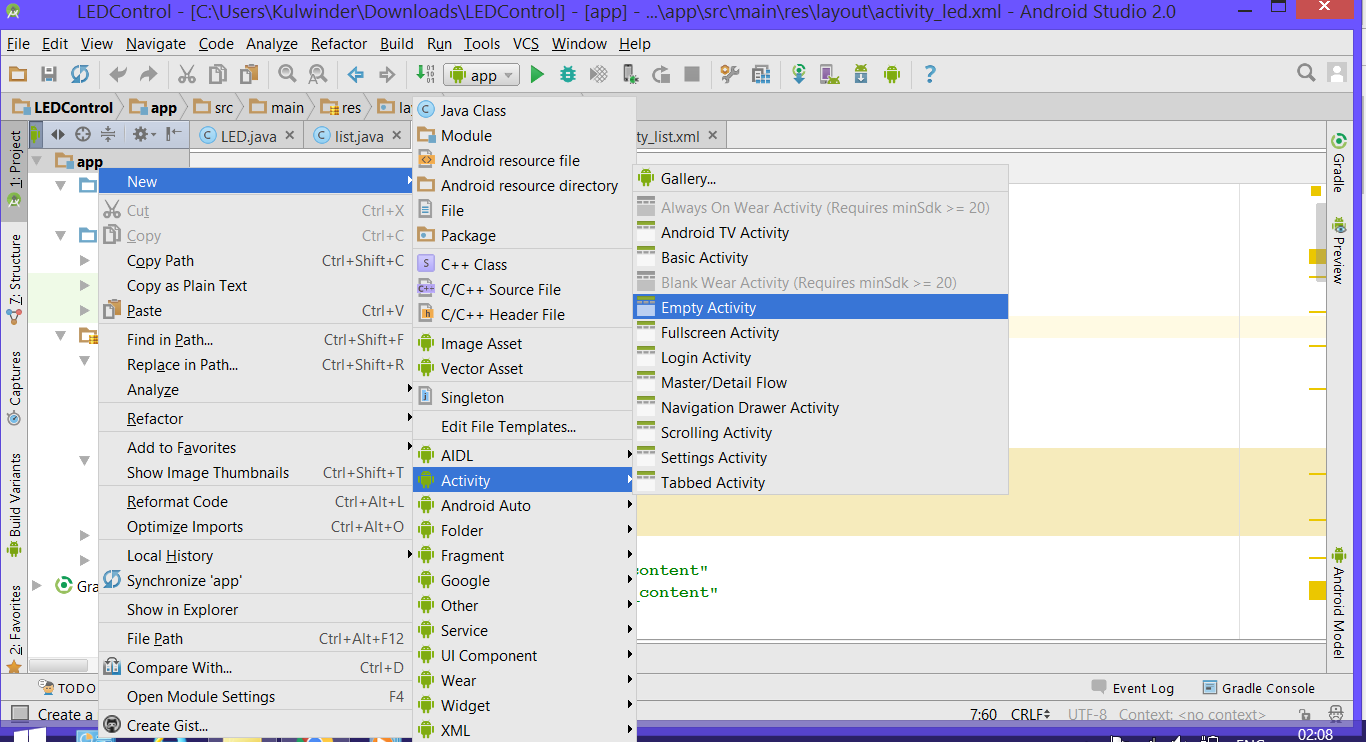Click the Open folder toolbar icon

[x=18, y=74]
